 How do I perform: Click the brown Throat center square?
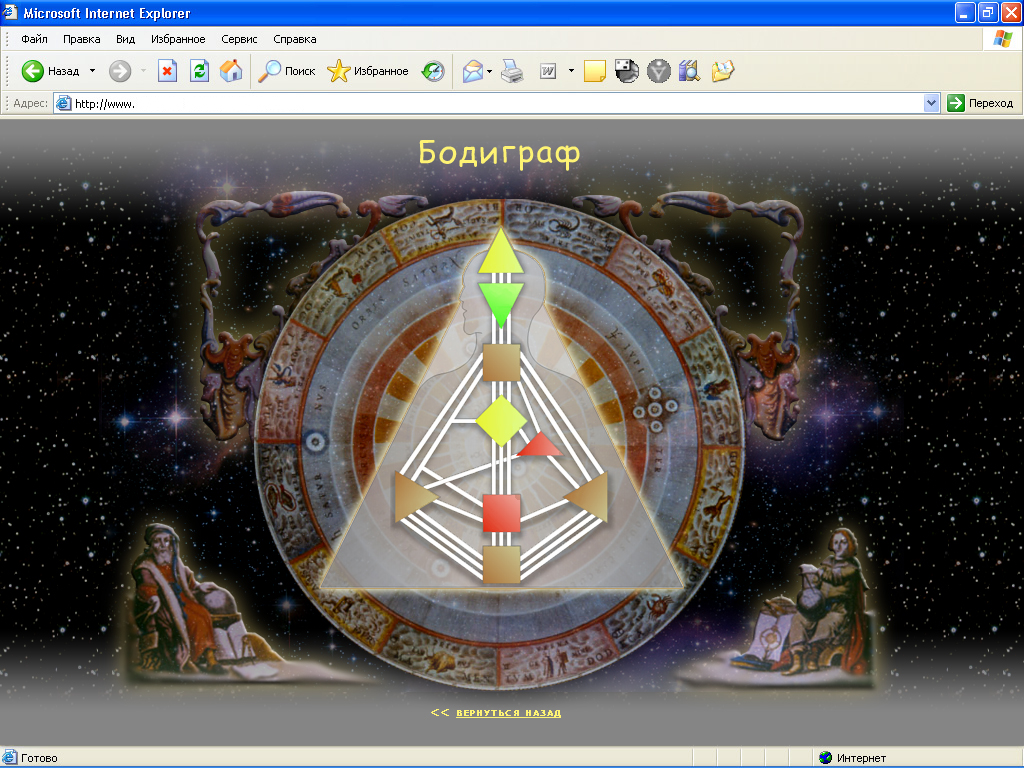click(501, 362)
